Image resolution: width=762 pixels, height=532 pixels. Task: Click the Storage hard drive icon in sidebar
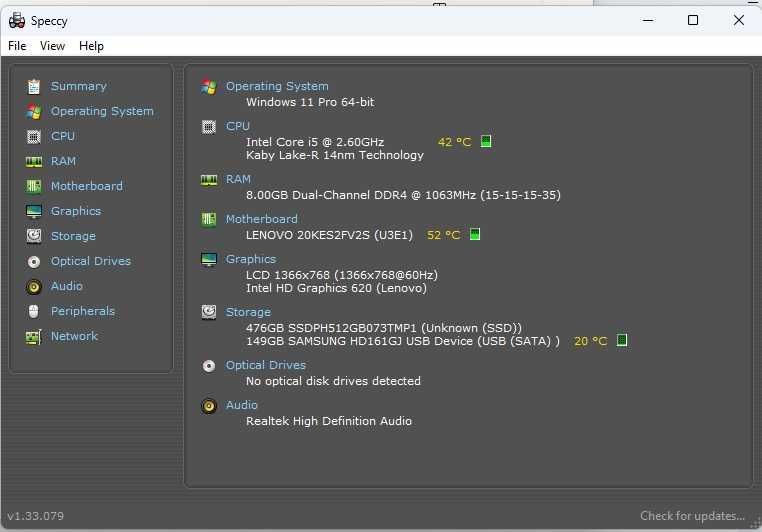[34, 236]
